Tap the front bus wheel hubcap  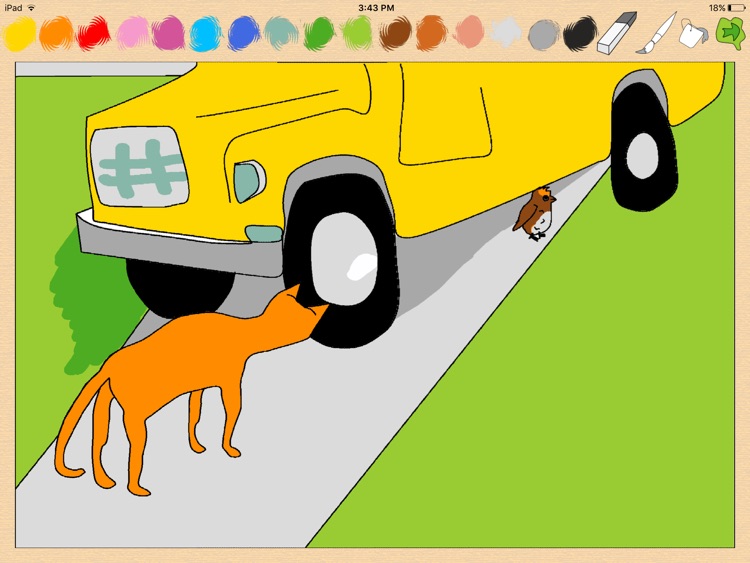pyautogui.click(x=344, y=258)
